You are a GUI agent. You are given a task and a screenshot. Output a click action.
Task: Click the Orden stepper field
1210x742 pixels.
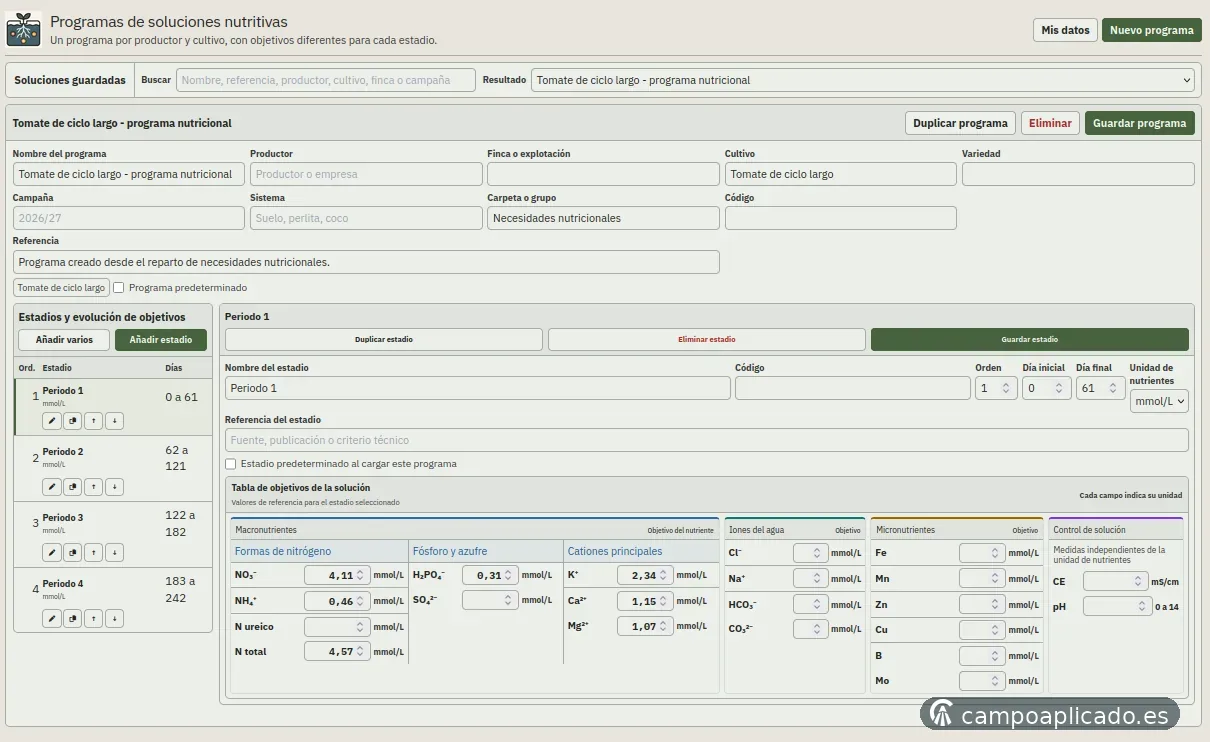pyautogui.click(x=996, y=388)
